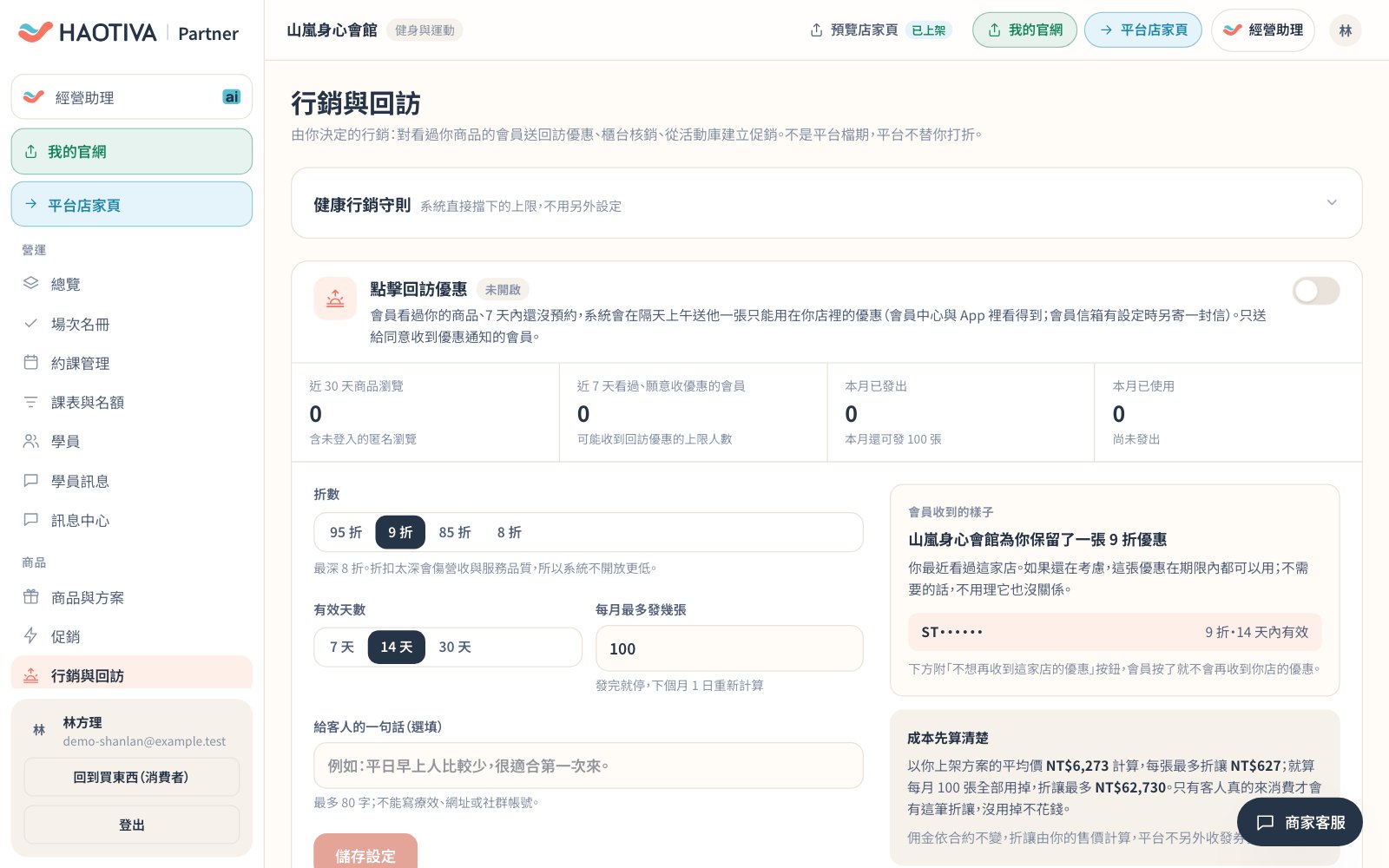Viewport: 1389px width, 868px height.
Task: Click the 林 avatar in top bar
Action: 1346,30
